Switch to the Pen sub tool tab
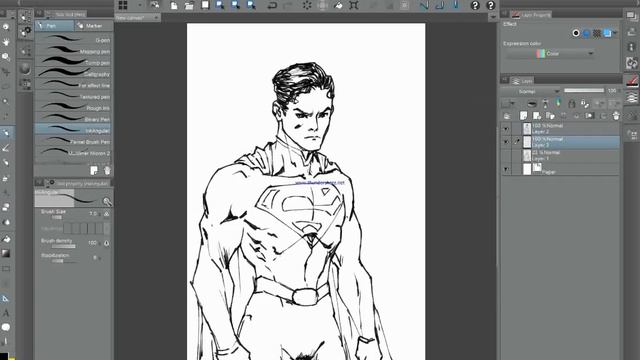 tap(55, 26)
